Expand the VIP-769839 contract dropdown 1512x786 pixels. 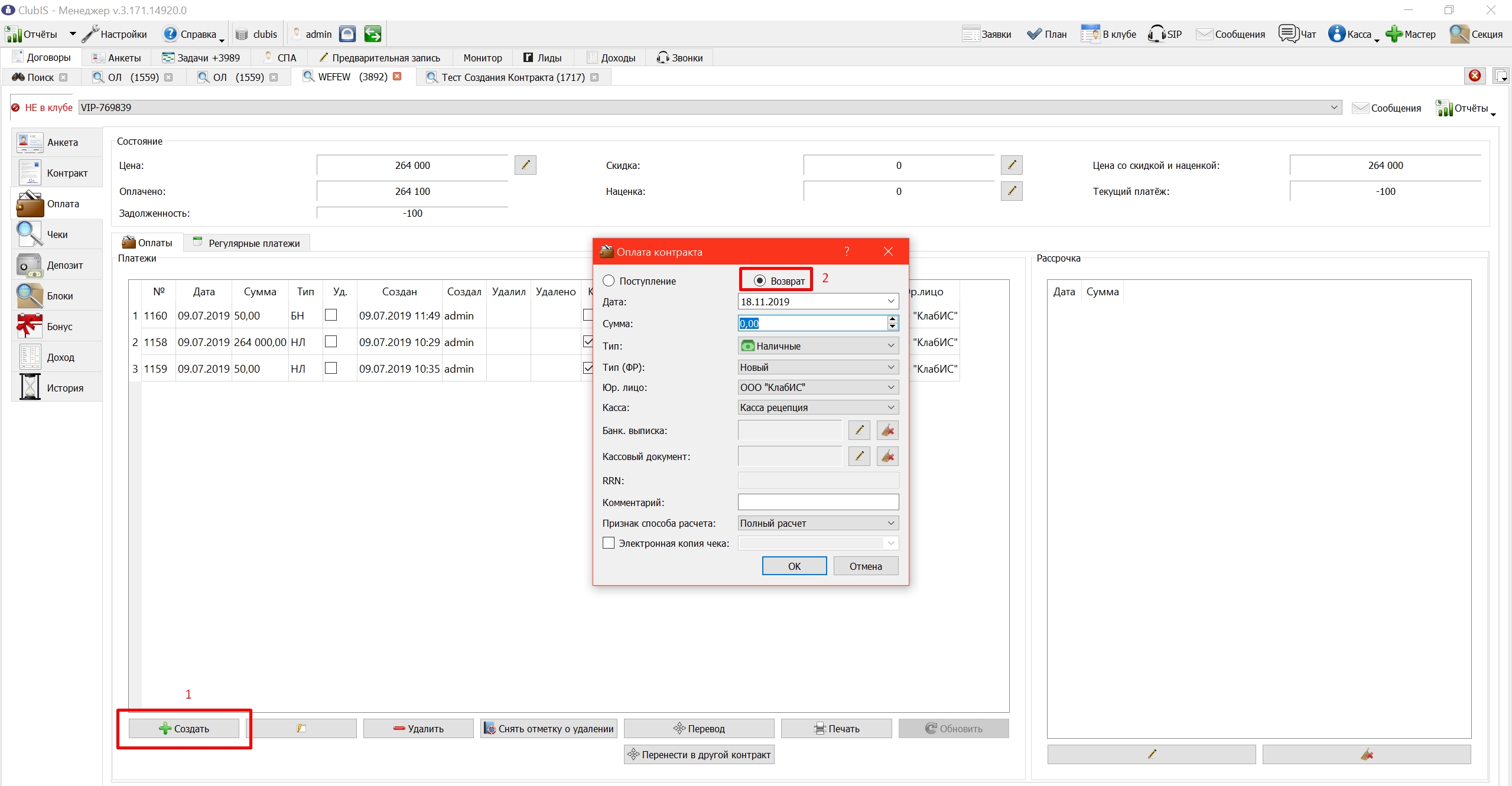coord(1334,107)
